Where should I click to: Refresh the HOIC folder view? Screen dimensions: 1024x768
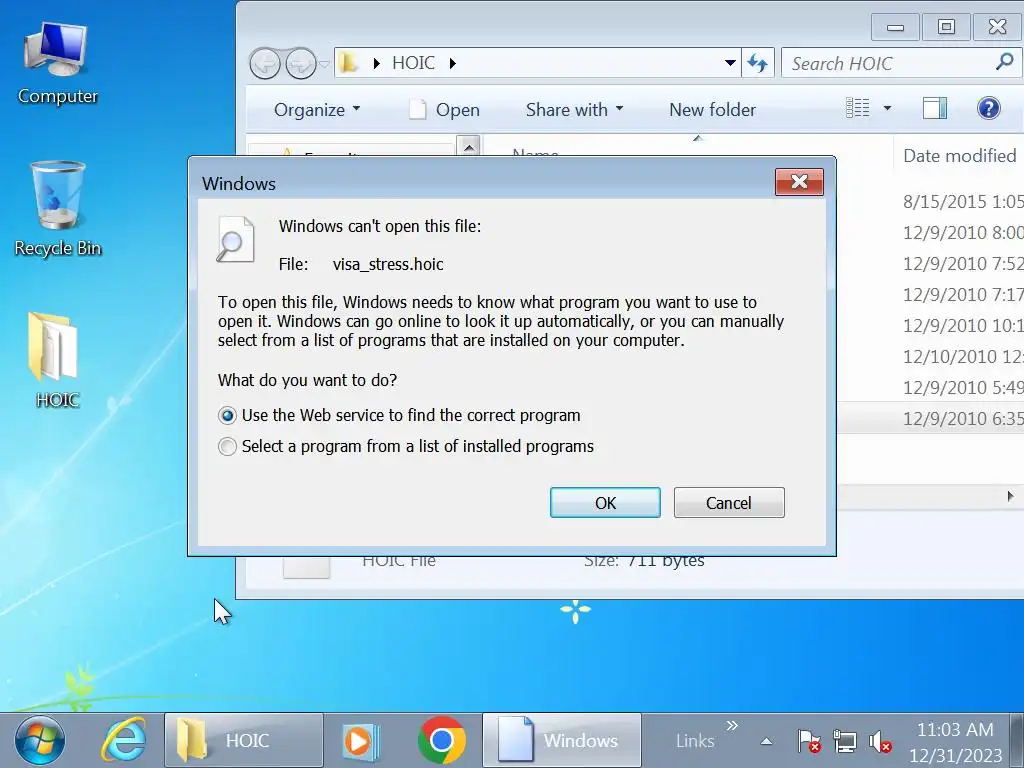[758, 63]
